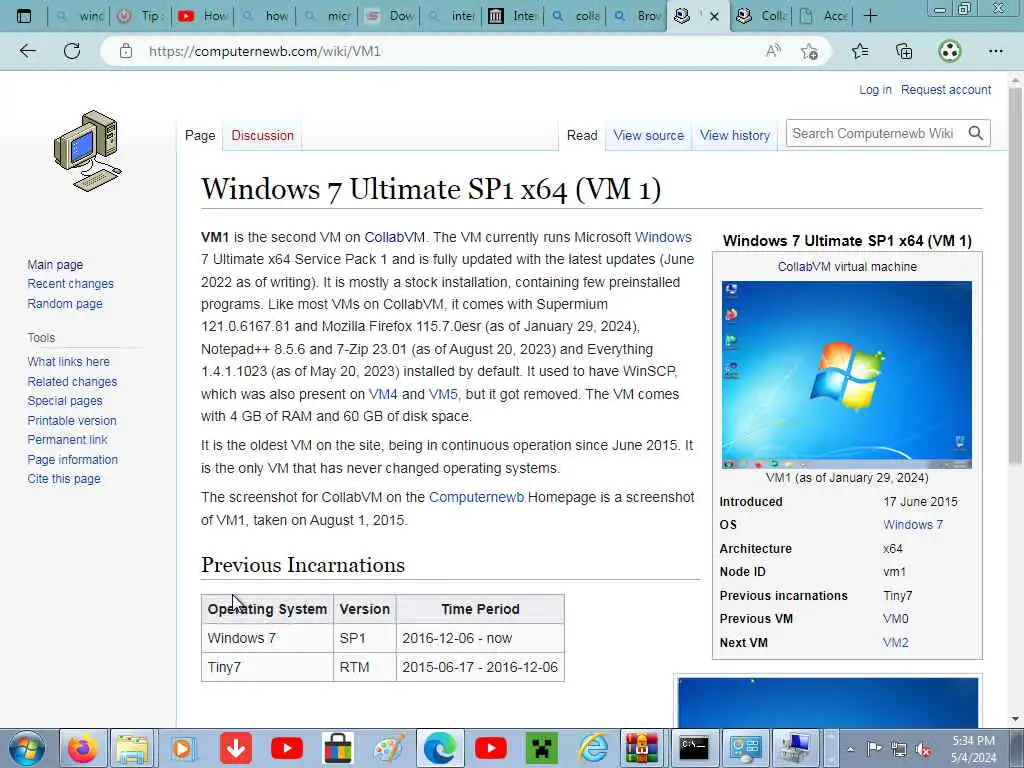Switch to the YouTube 'How' tab
The image size is (1024, 768).
coord(201,16)
